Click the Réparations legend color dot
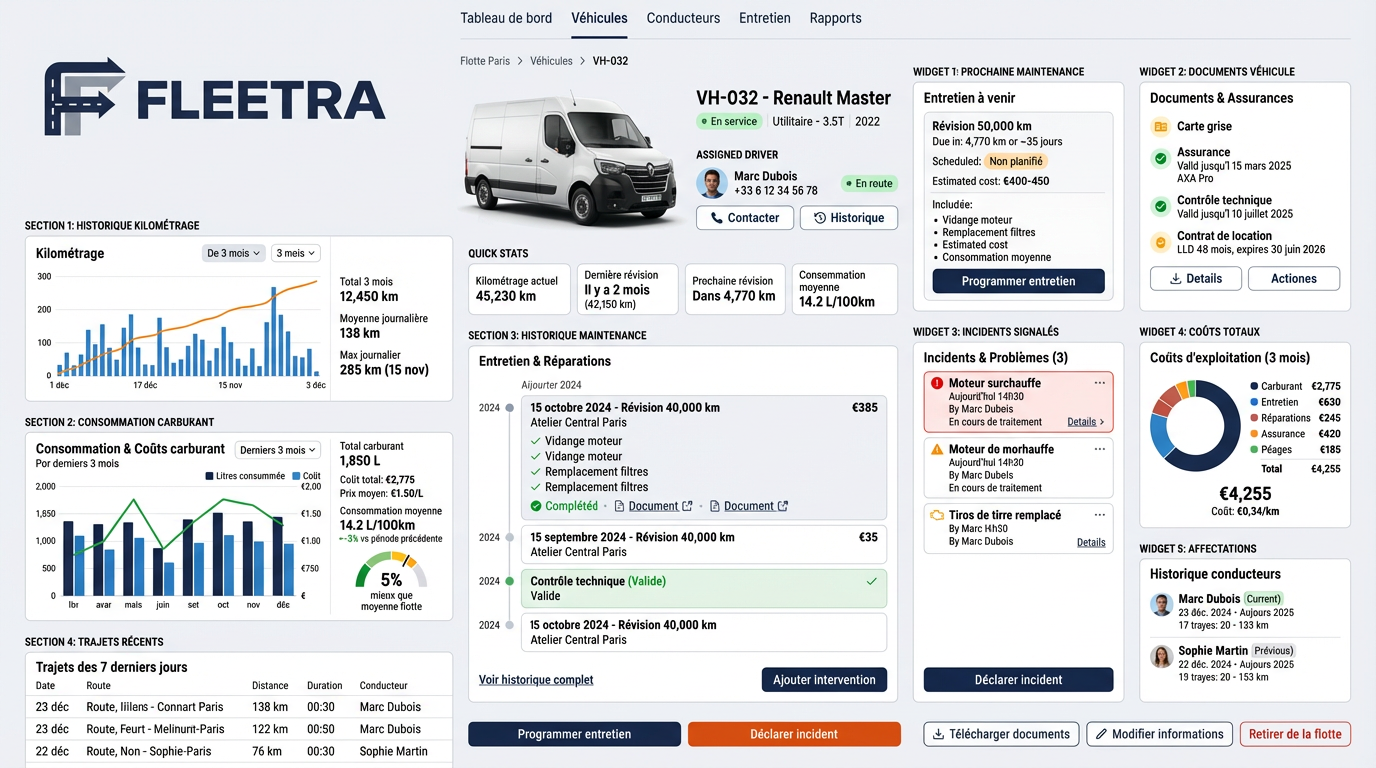 pyautogui.click(x=1252, y=418)
